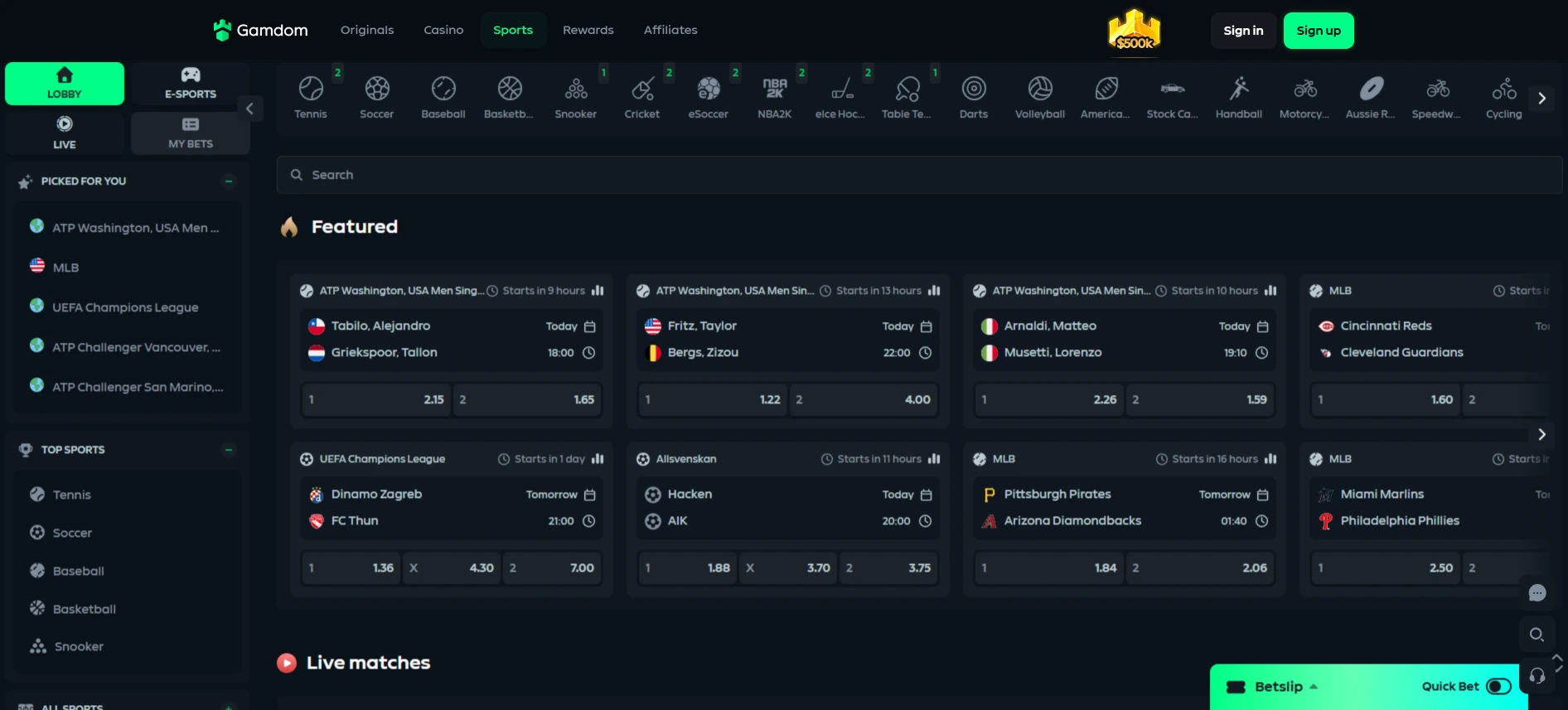1568x710 pixels.
Task: Open the Soccer sport category icon
Action: pyautogui.click(x=377, y=89)
